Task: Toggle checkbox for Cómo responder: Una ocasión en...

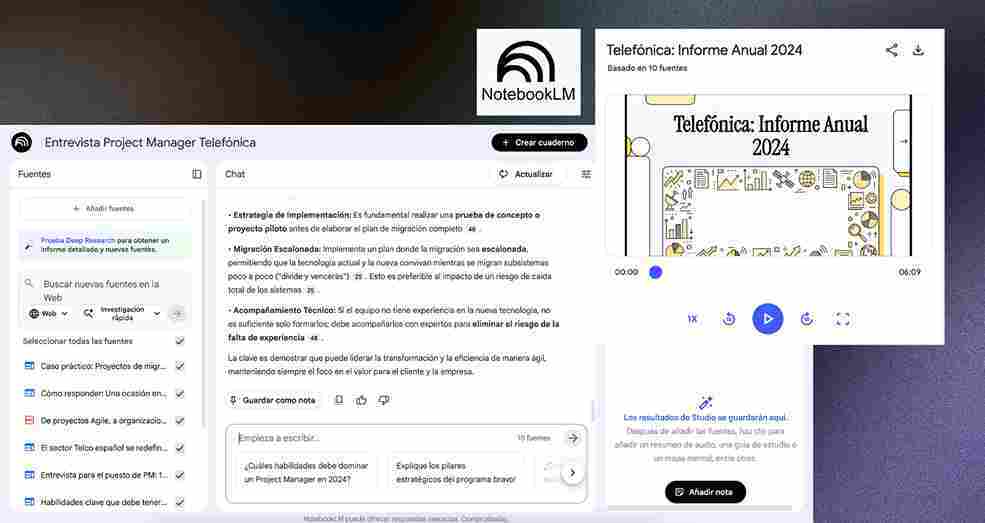Action: [180, 394]
